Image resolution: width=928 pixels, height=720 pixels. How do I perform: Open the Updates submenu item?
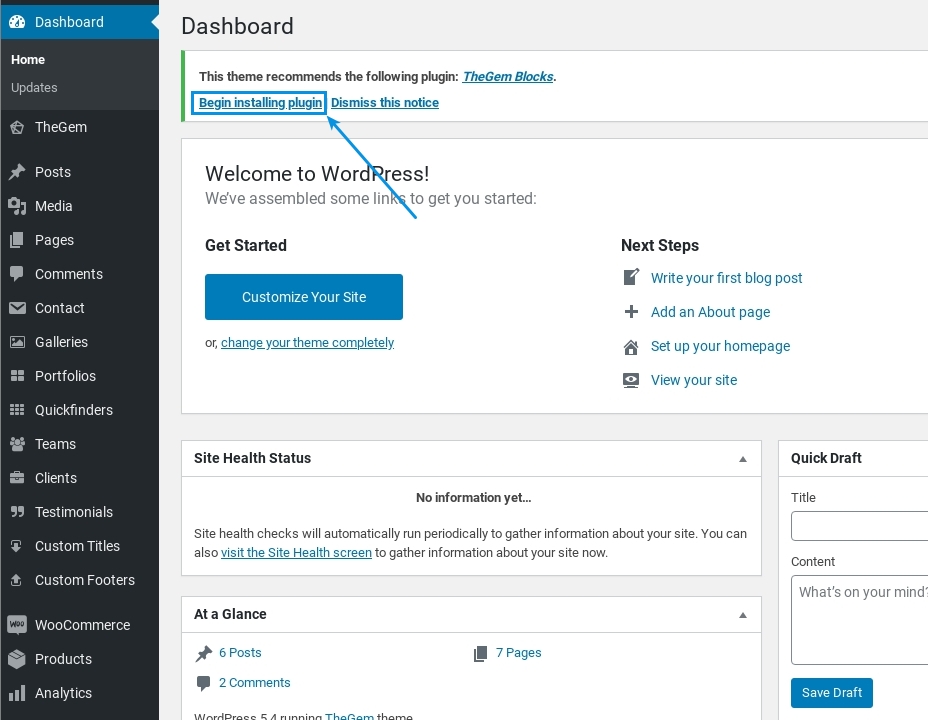(x=34, y=88)
